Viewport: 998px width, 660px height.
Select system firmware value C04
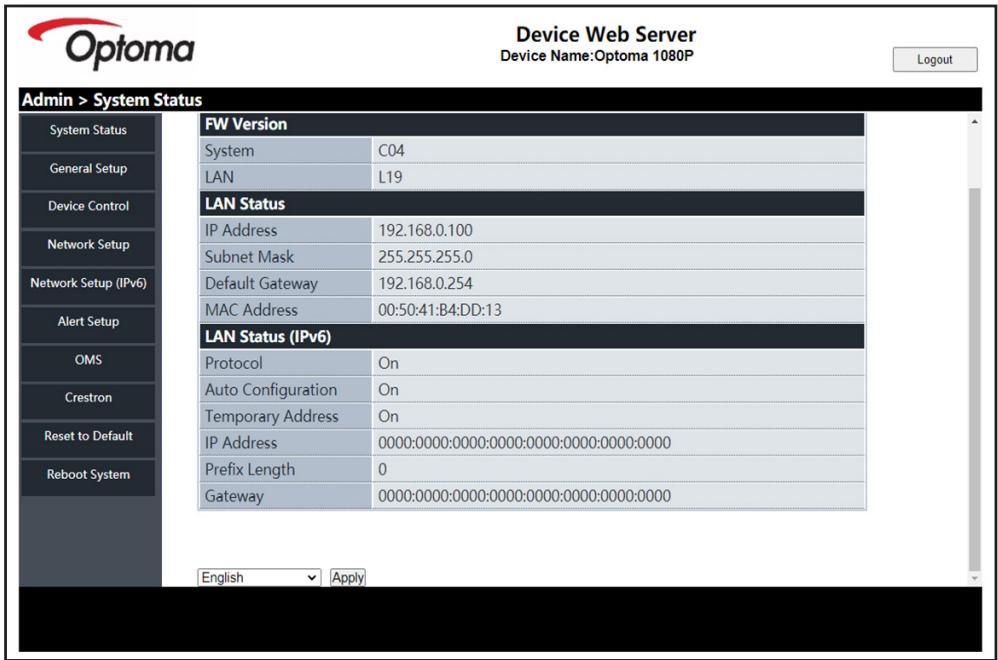391,151
